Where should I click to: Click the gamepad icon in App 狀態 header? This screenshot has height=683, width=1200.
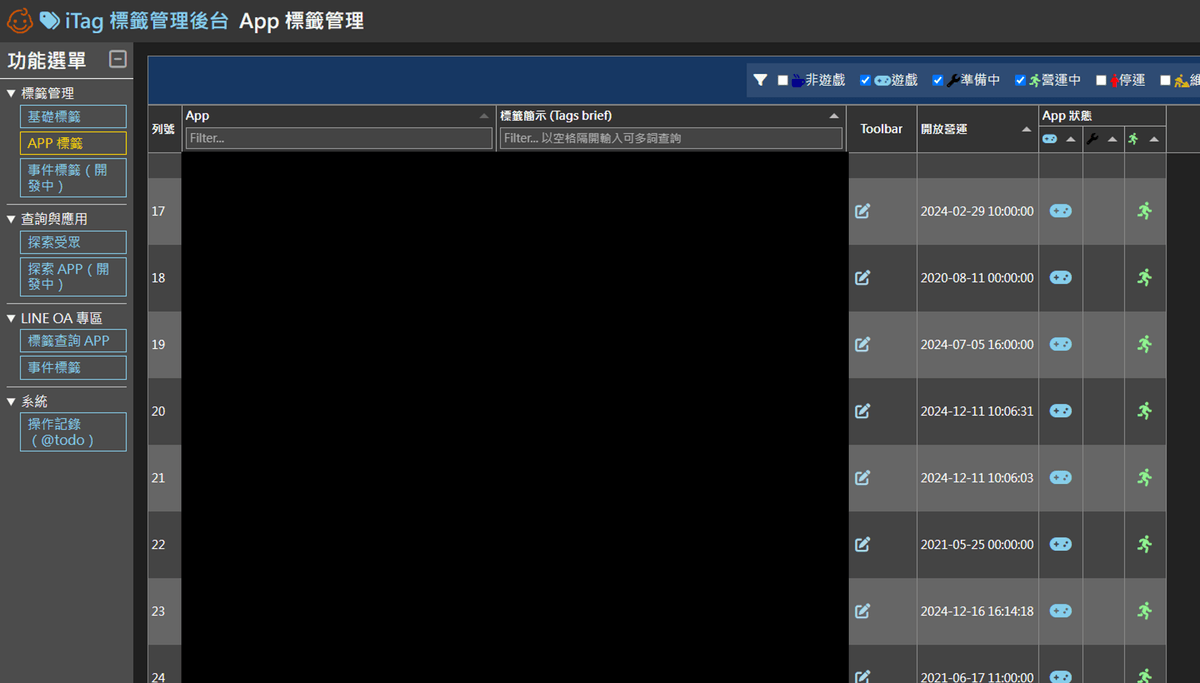tap(1050, 139)
